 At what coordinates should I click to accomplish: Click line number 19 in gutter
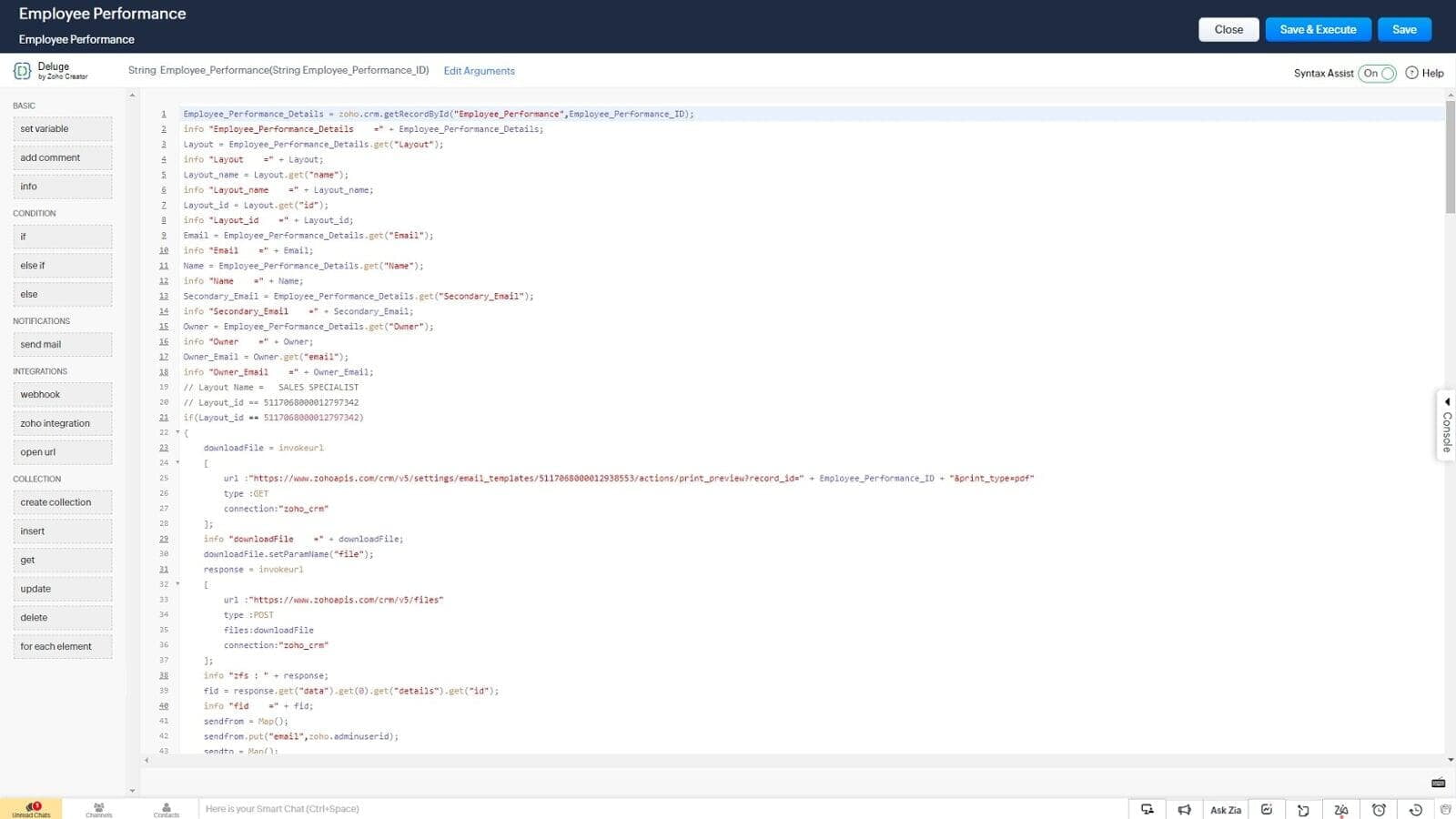[164, 387]
